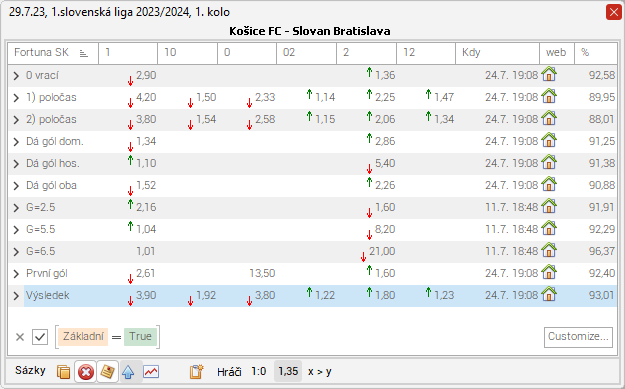Image resolution: width=625 pixels, height=389 pixels.
Task: Open the Customize... filter button
Action: pos(578,337)
